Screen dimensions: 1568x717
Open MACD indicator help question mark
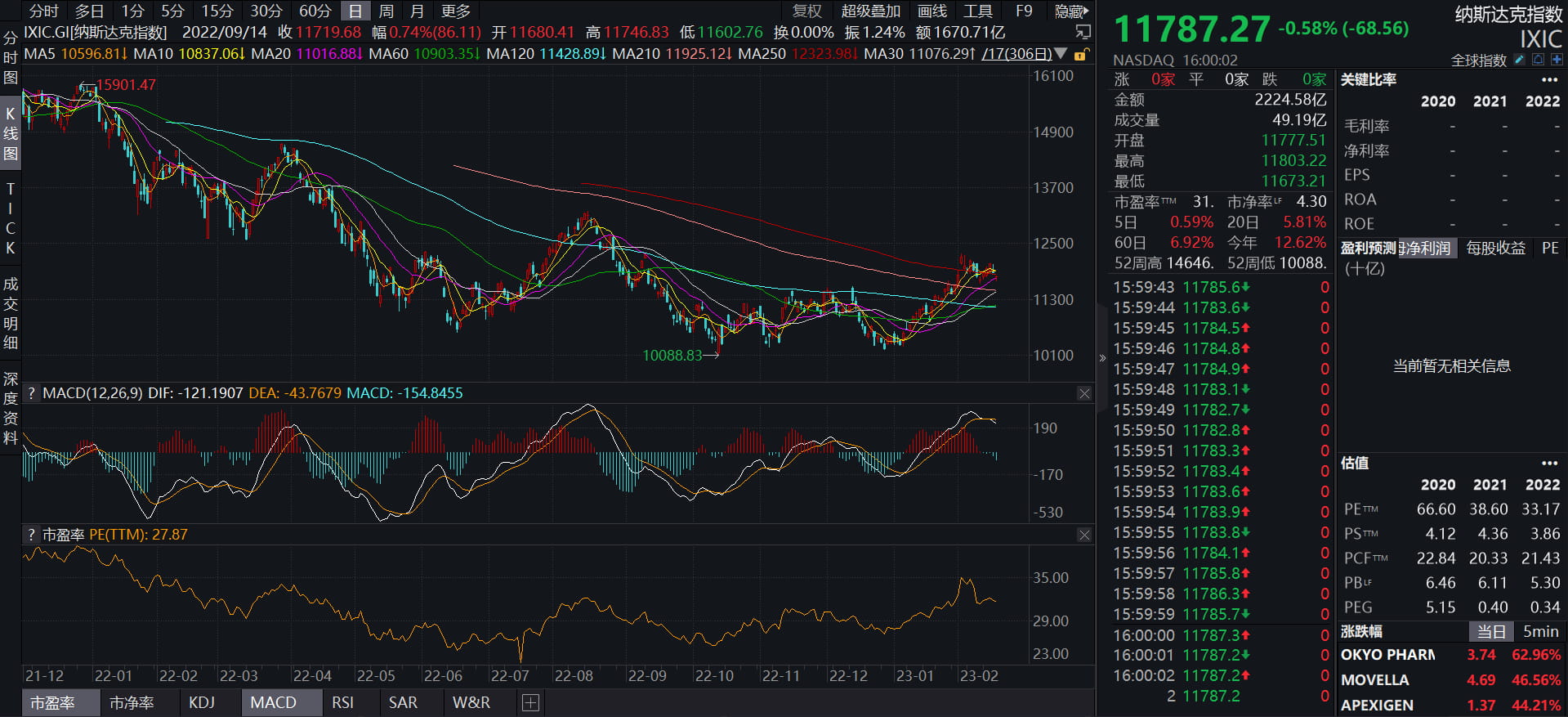click(x=31, y=393)
